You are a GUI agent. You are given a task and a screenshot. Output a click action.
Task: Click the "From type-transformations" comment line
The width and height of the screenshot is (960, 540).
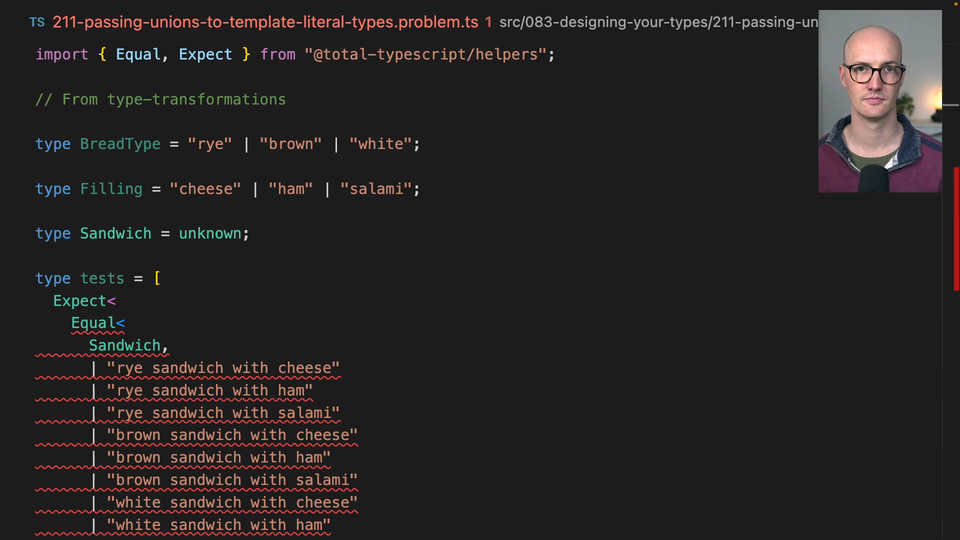point(160,99)
